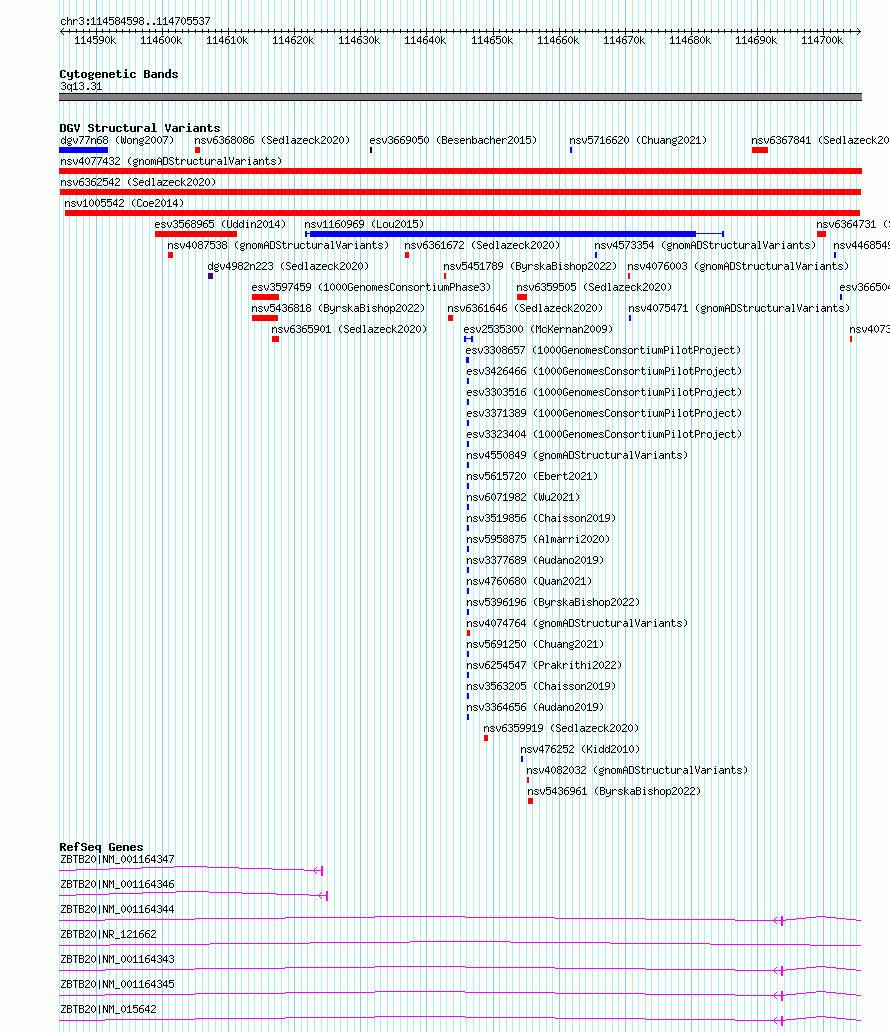Select the blue dgv77n68 variant bar
This screenshot has height=1032, width=890.
pyautogui.click(x=84, y=150)
